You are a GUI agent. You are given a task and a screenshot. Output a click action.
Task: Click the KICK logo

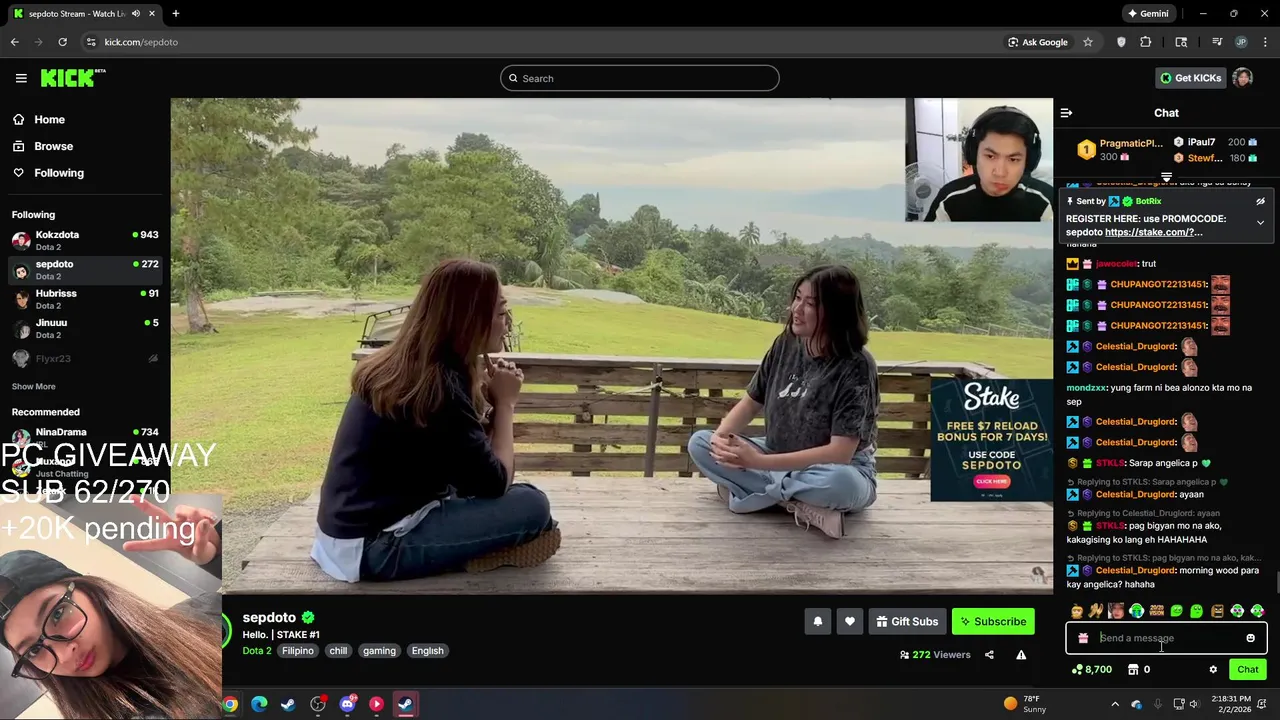(x=73, y=78)
